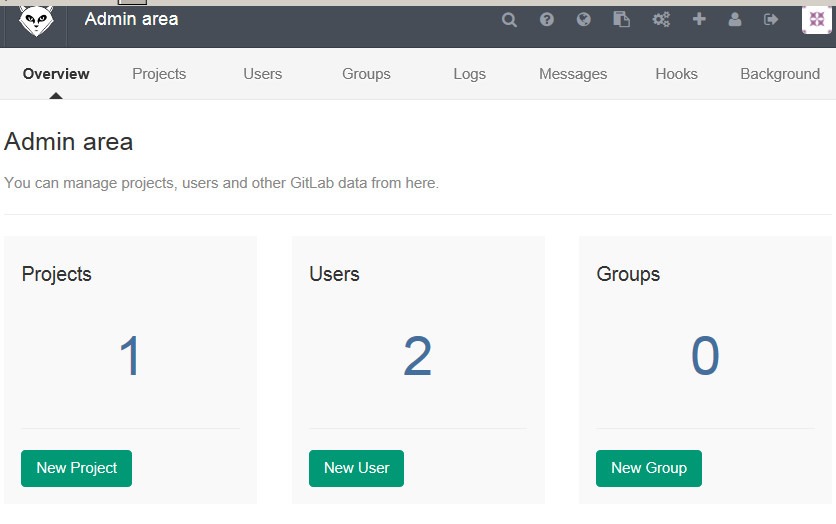Viewport: 836px width, 524px height.
Task: Switch to the Users tab
Action: 262,74
